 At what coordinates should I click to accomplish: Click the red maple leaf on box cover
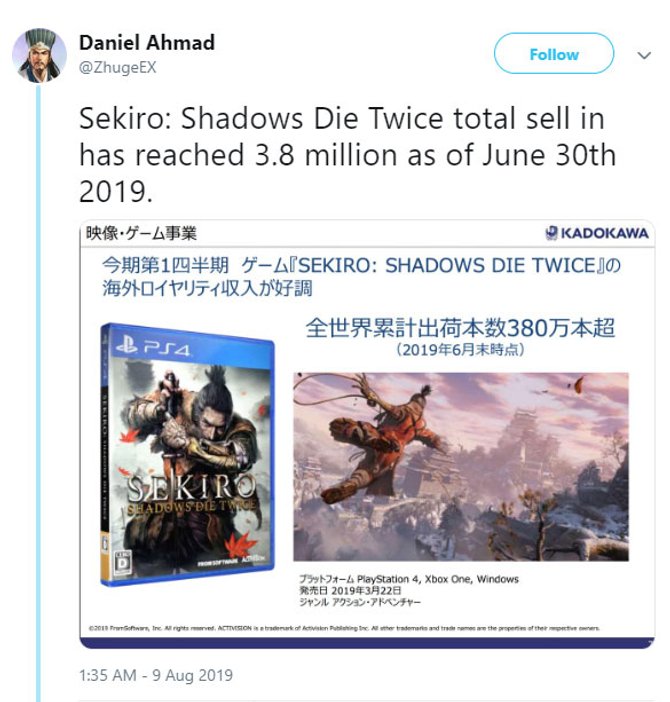(240, 544)
